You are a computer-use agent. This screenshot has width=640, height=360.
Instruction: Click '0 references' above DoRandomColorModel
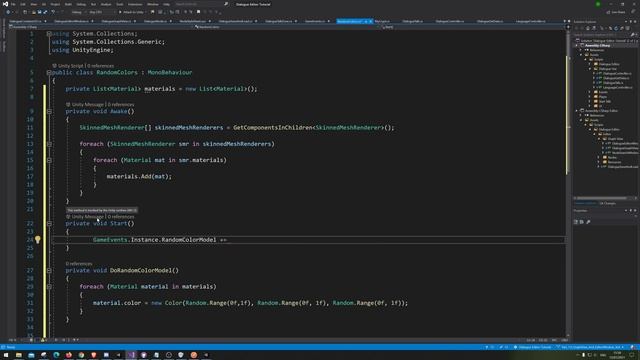click(79, 264)
